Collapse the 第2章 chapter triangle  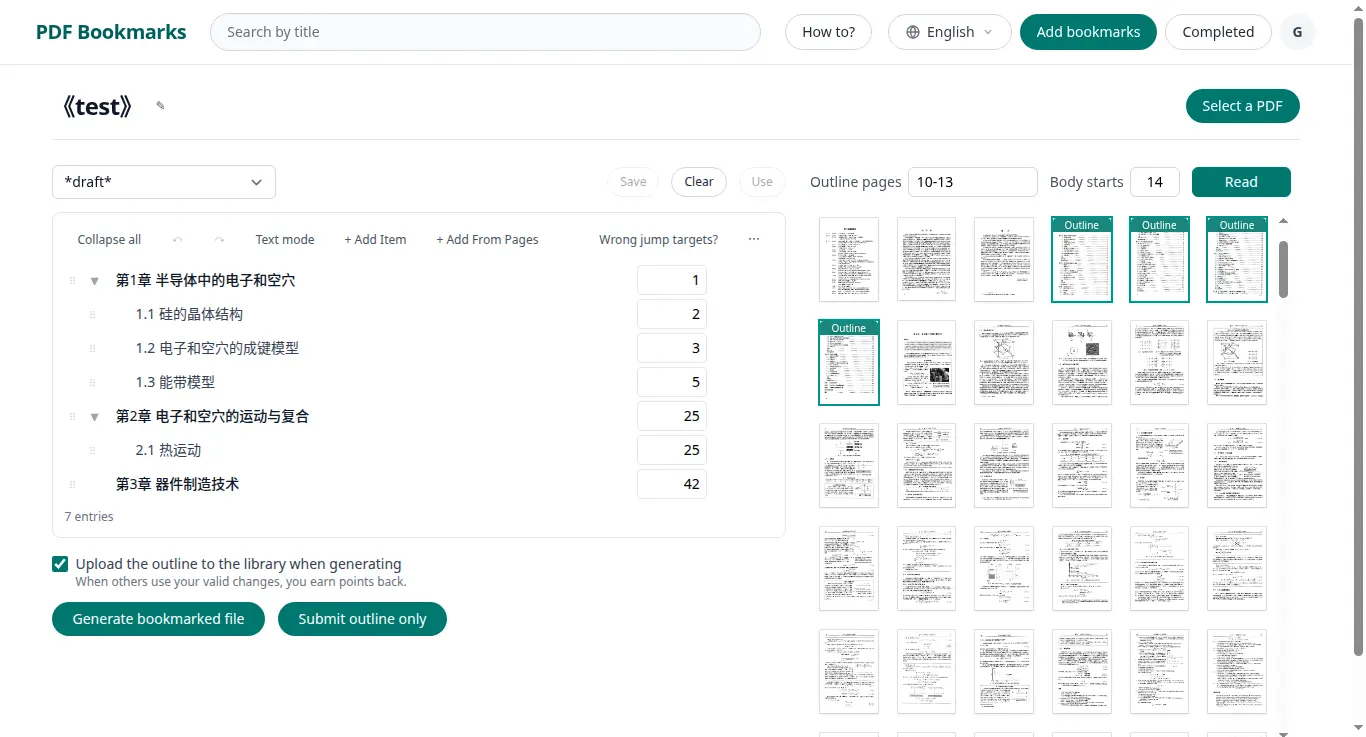[x=95, y=417]
